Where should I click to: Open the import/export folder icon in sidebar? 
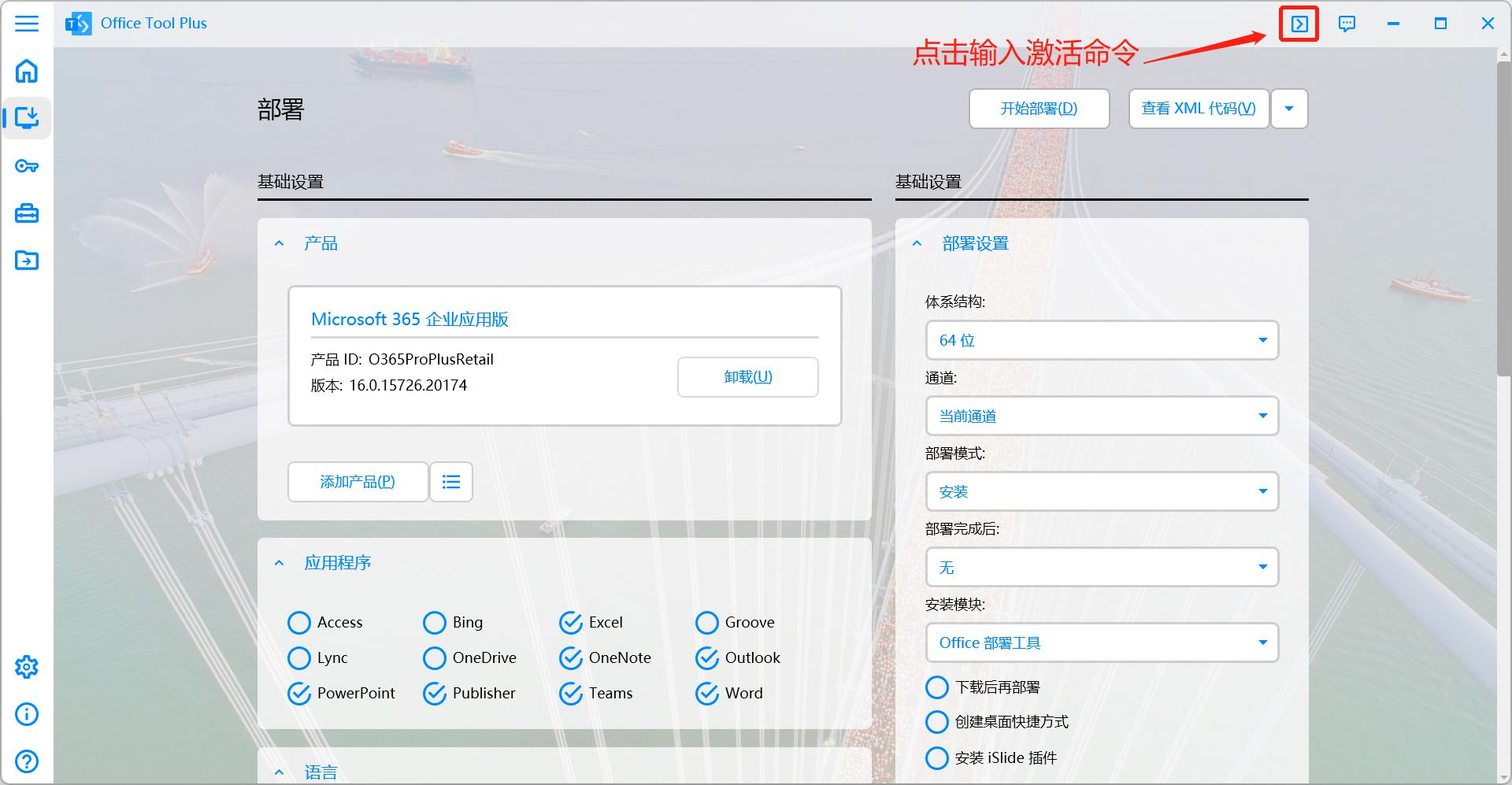pyautogui.click(x=27, y=261)
